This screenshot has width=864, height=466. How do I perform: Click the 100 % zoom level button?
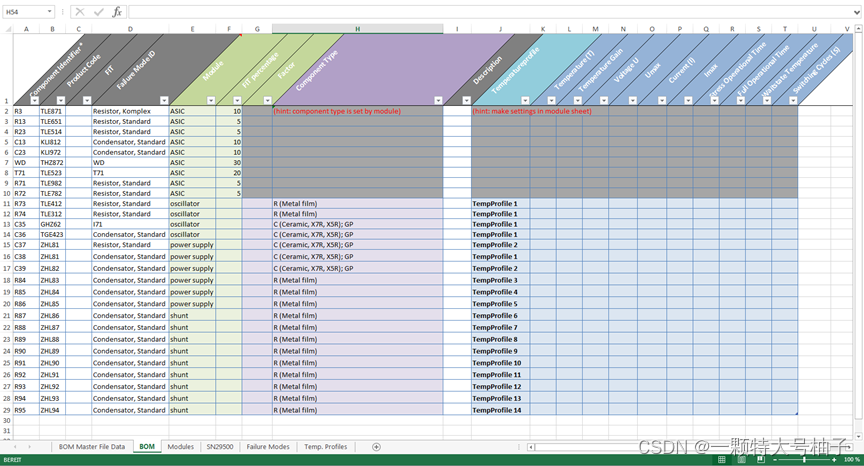pos(851,459)
